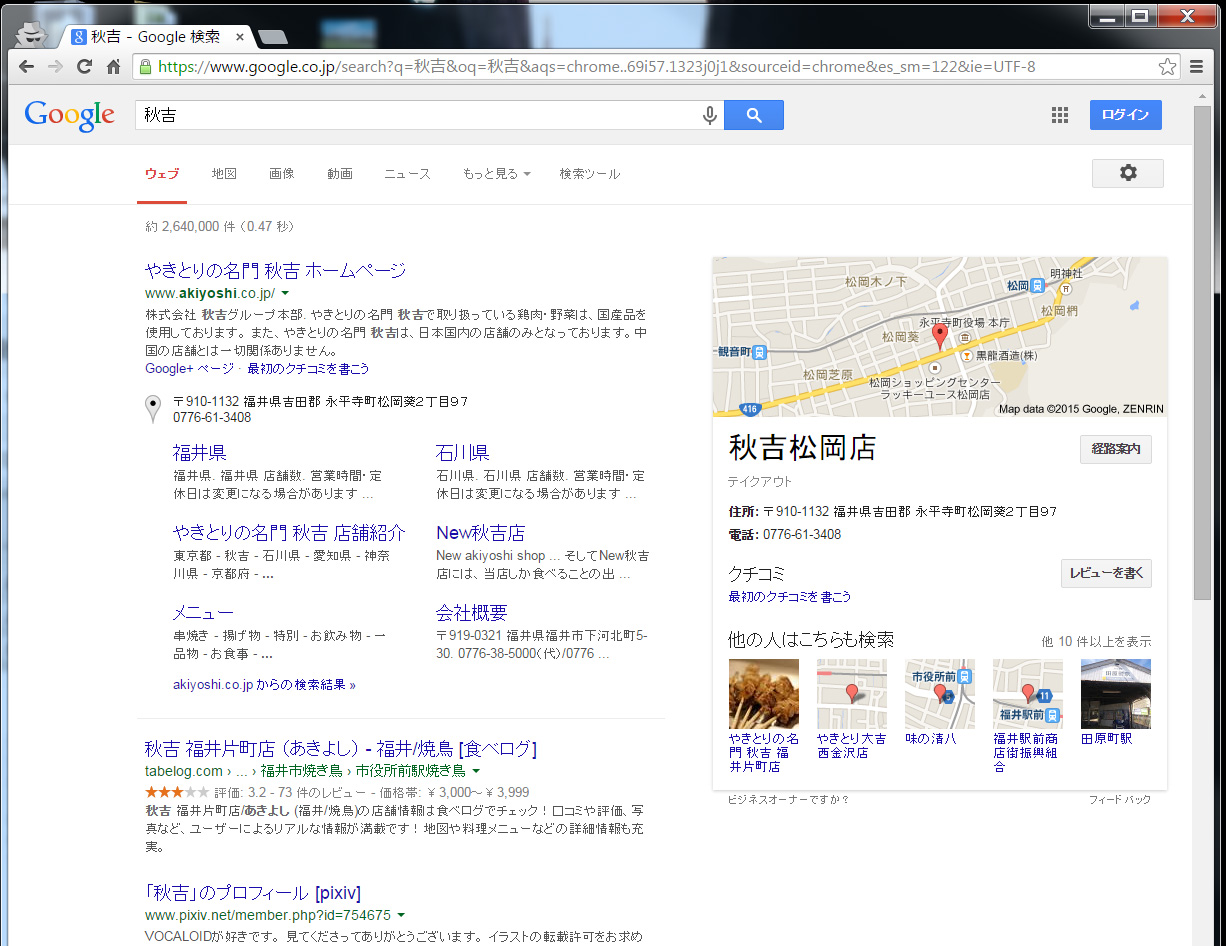Switch to the 画像 tab
1226x946 pixels.
(x=282, y=174)
